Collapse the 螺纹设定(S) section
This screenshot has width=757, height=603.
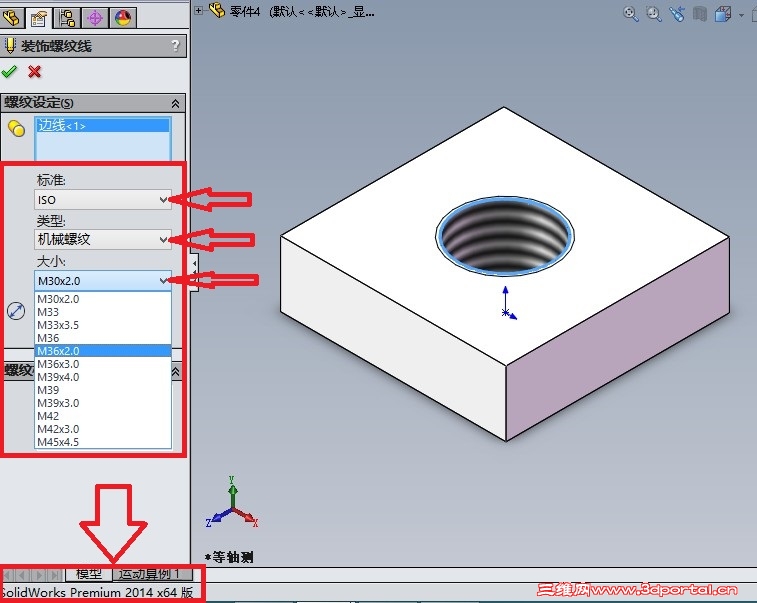pos(175,103)
